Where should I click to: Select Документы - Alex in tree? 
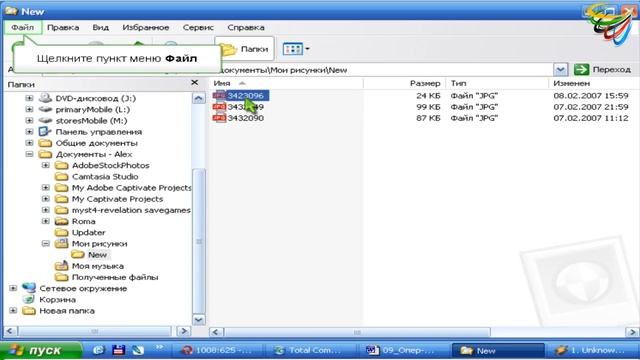[94, 154]
